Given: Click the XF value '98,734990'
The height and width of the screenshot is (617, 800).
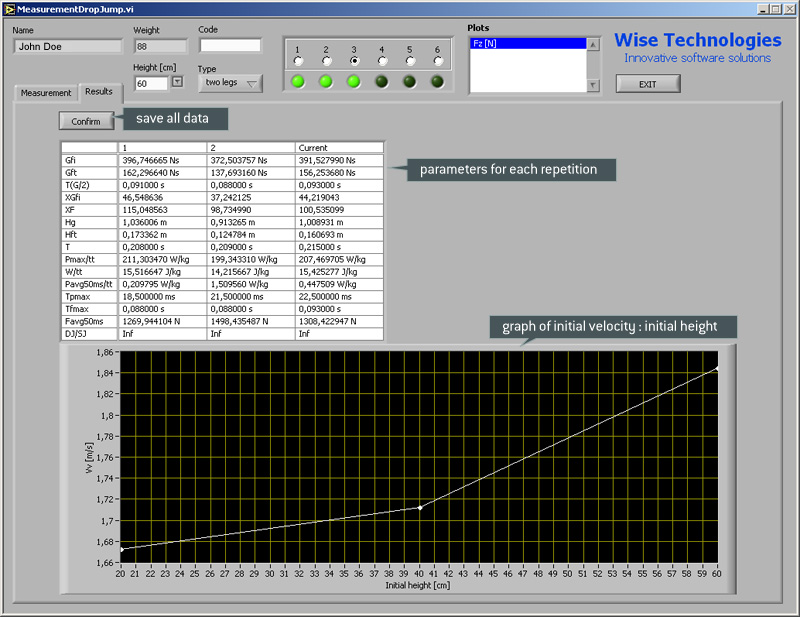Looking at the screenshot, I should (251, 210).
